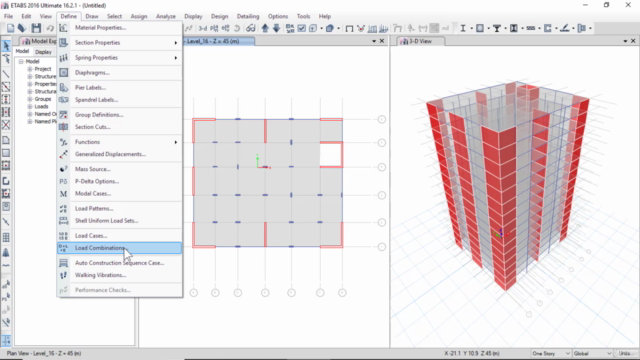Image resolution: width=640 pixels, height=360 pixels.
Task: Click the Set Display Options checkbox icon
Action: (x=302, y=28)
